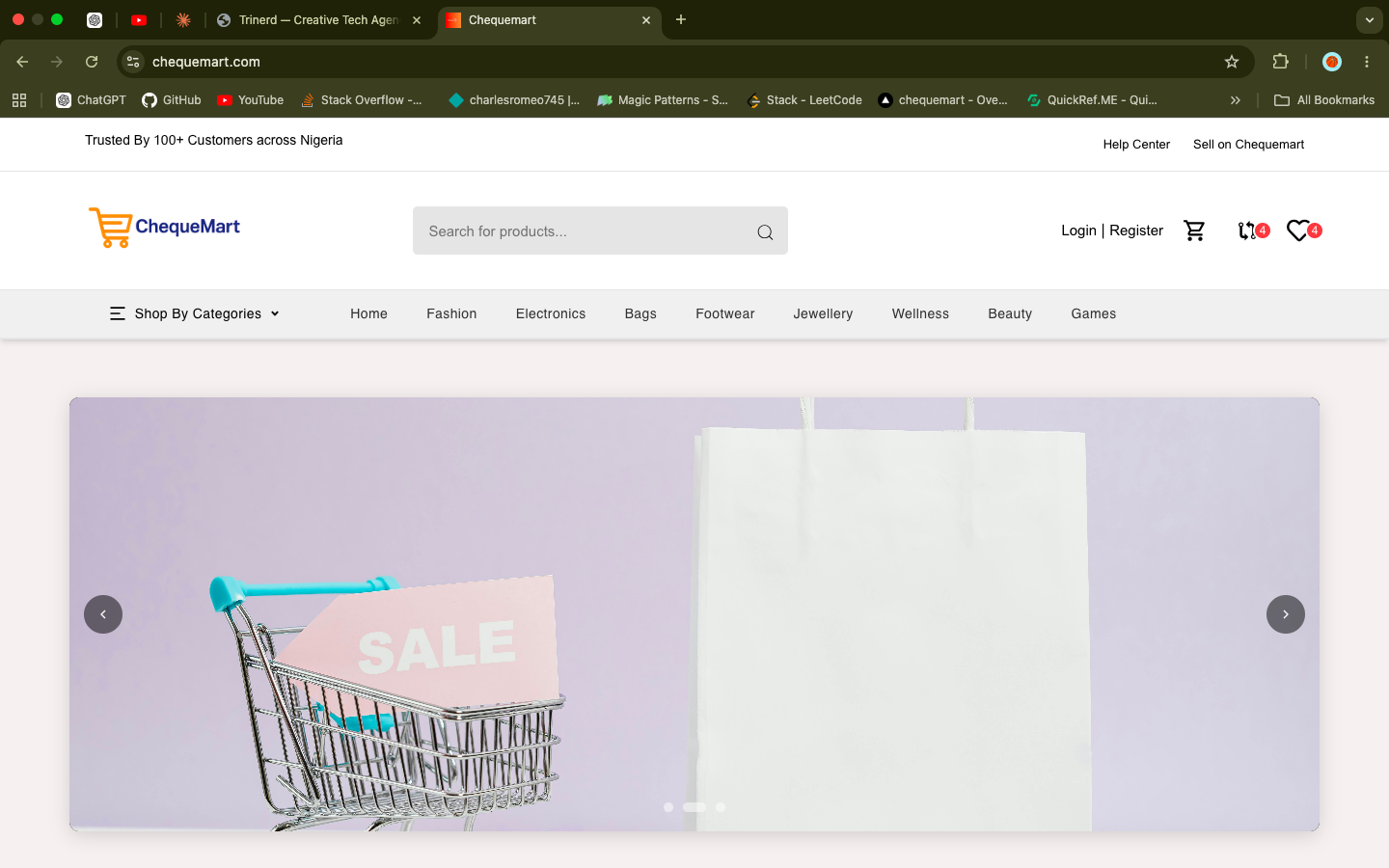
Task: Open the Chrome profile avatar
Action: click(x=1332, y=62)
